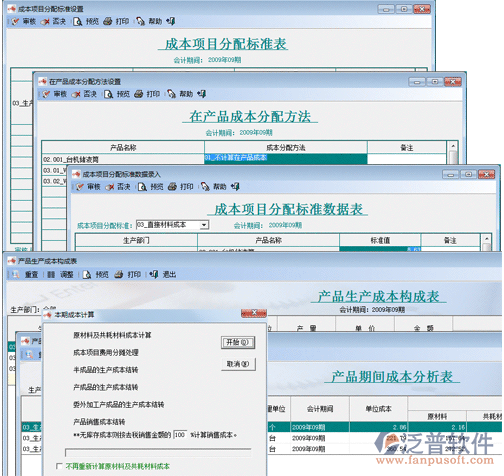The height and width of the screenshot is (476, 504).
Task: Click 帮助 icon in 在产品成本分配方法设置 toolbar
Action: pos(171,94)
